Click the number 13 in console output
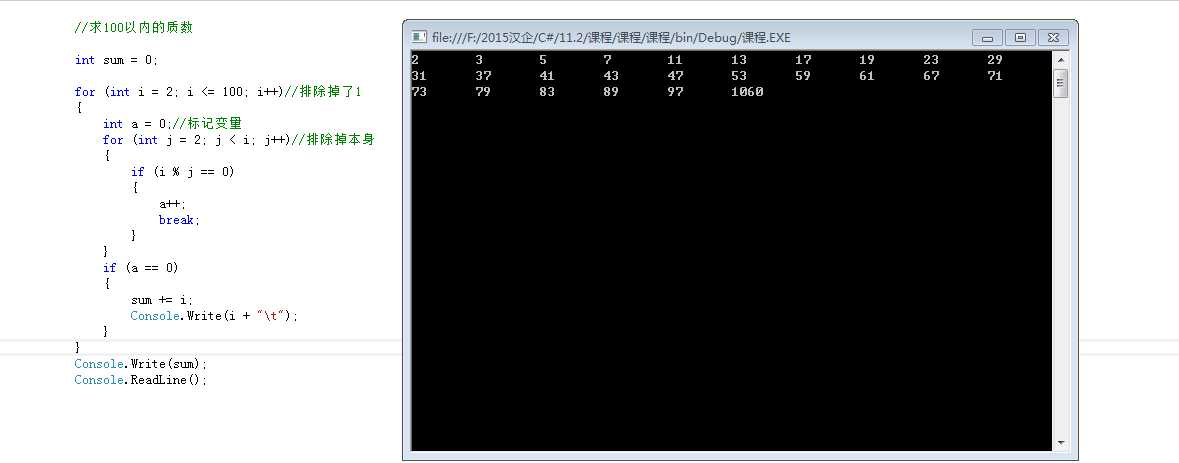1179x463 pixels. [738, 59]
